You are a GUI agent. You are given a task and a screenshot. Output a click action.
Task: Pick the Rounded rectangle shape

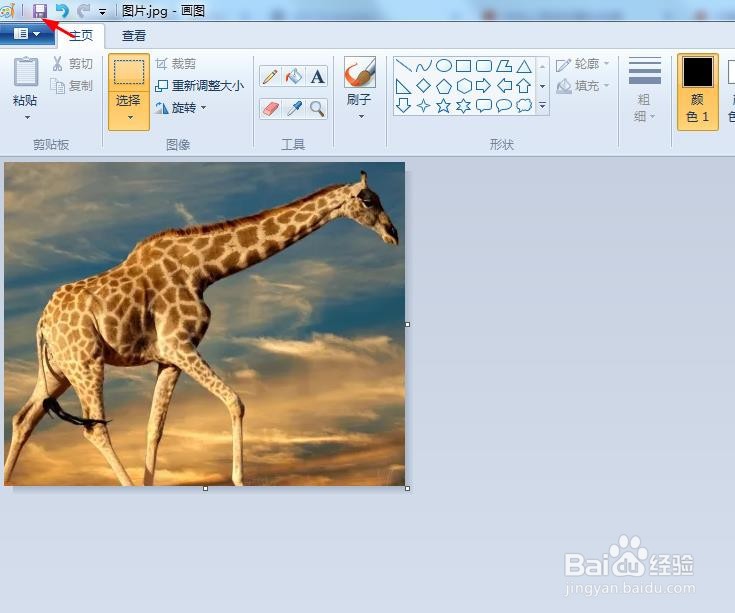point(484,66)
